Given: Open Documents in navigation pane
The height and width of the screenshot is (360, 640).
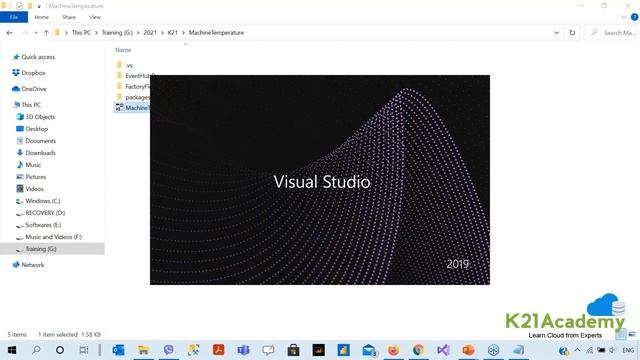Looking at the screenshot, I should point(36,141).
